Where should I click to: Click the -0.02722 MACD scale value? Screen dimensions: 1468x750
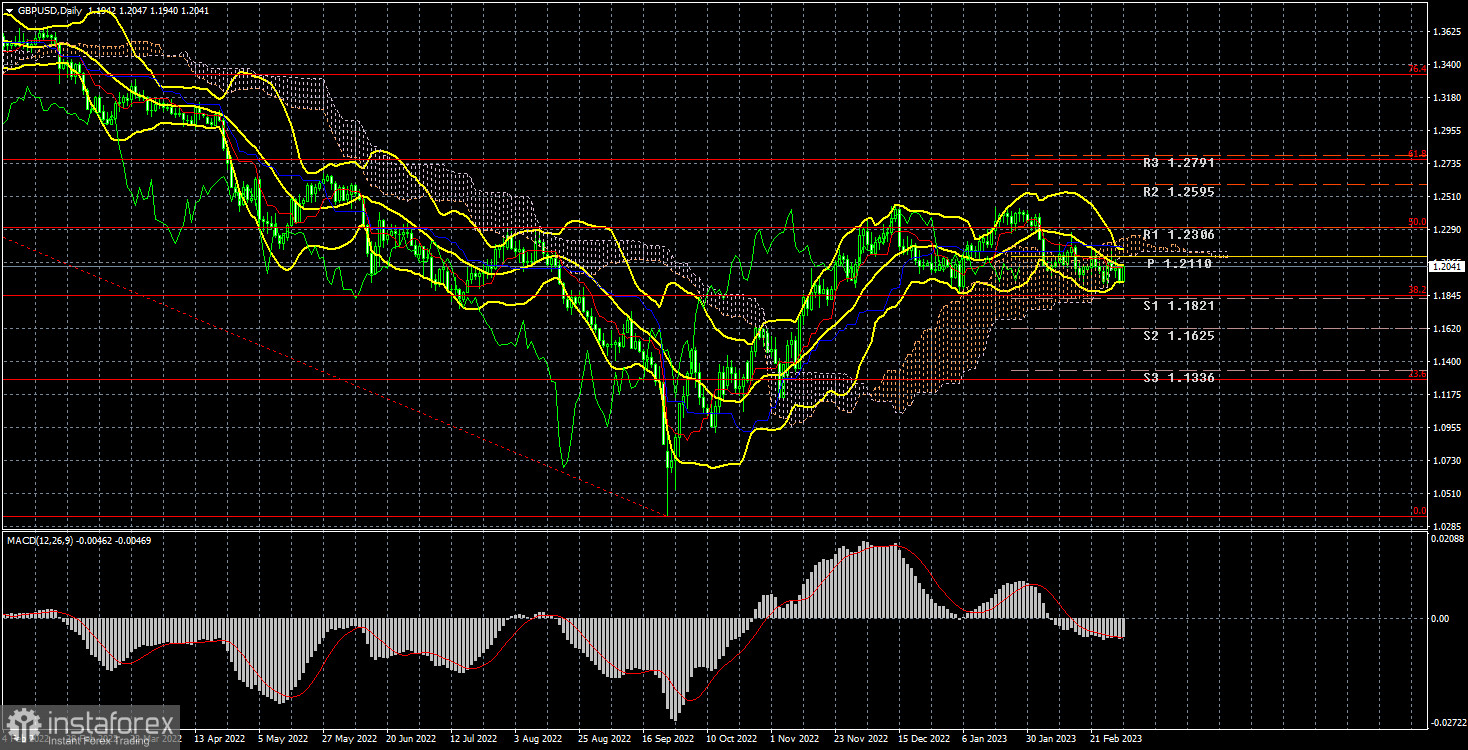(x=1448, y=722)
